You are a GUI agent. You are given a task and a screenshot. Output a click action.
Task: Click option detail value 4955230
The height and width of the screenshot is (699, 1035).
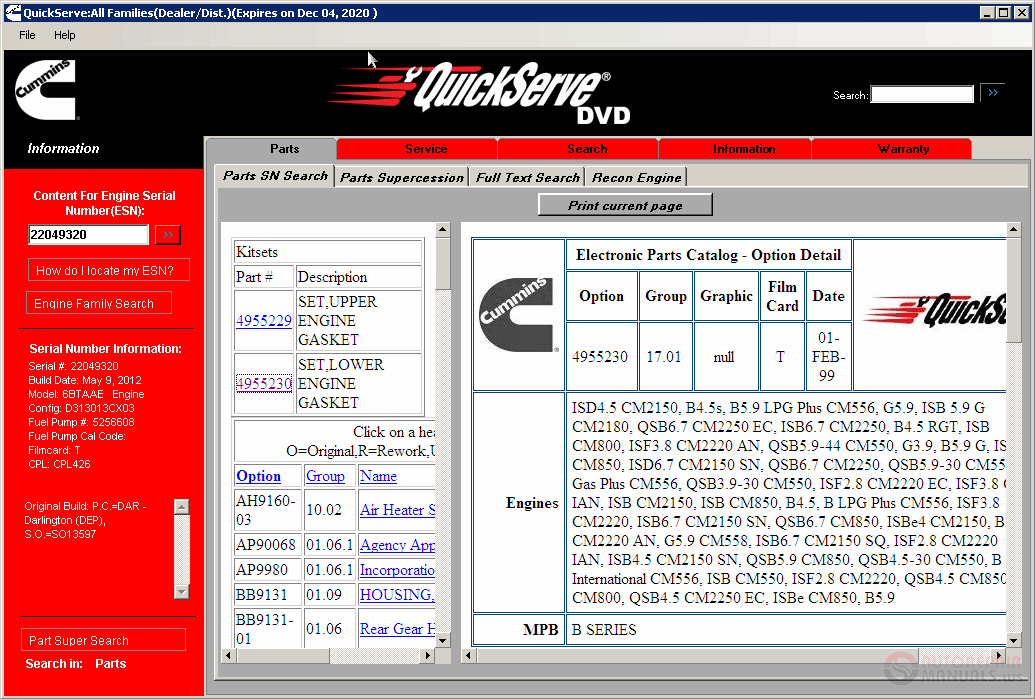[x=600, y=357]
